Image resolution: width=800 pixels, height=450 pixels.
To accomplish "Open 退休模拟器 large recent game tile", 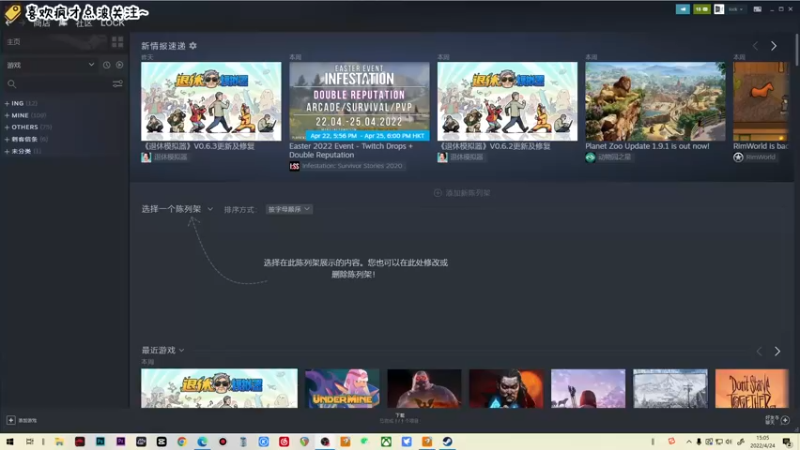I will [219, 388].
